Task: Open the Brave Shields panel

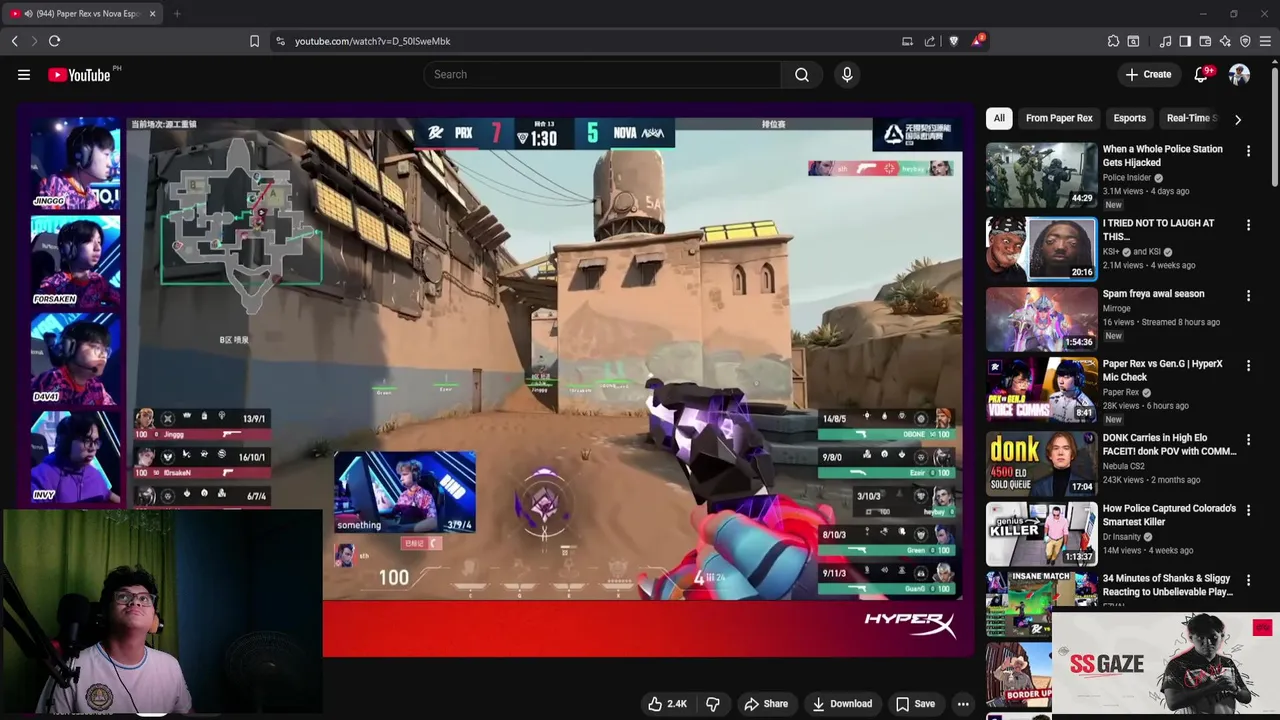Action: [x=954, y=41]
